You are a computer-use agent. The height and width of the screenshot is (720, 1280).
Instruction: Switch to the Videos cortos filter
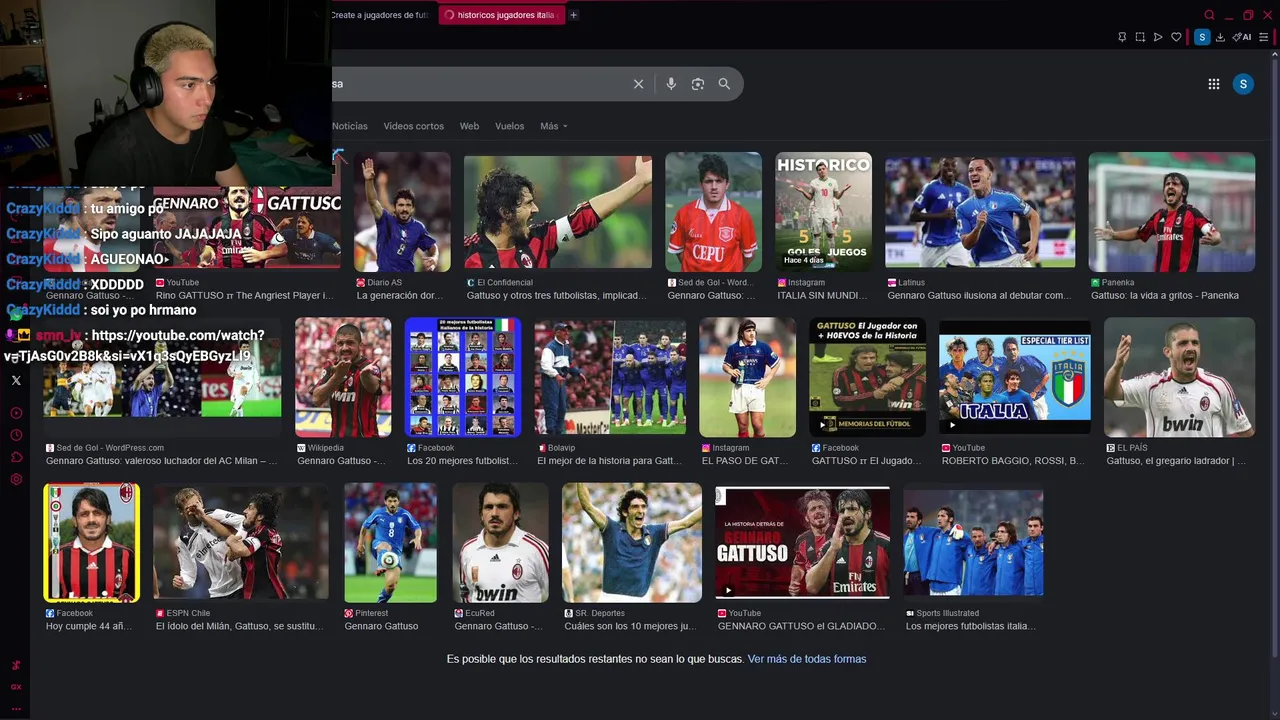413,126
